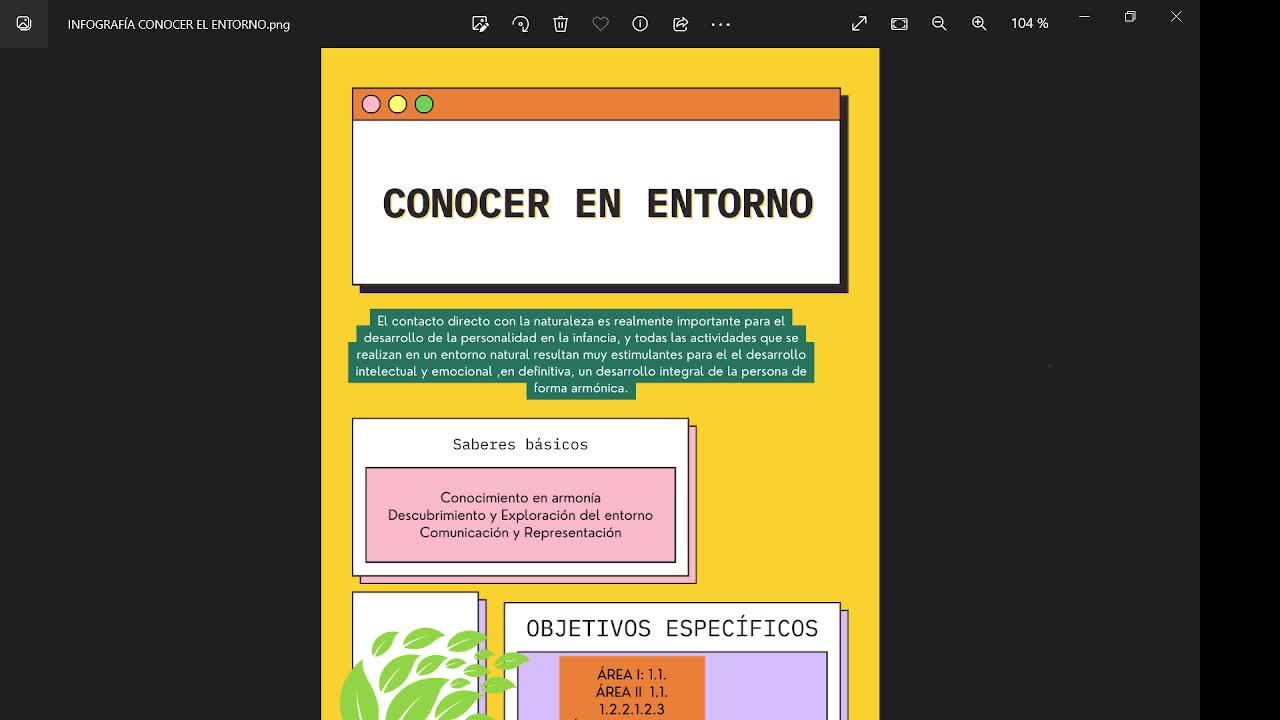Zoom out with the minus magnifier icon
This screenshot has width=1280, height=720.
(939, 24)
